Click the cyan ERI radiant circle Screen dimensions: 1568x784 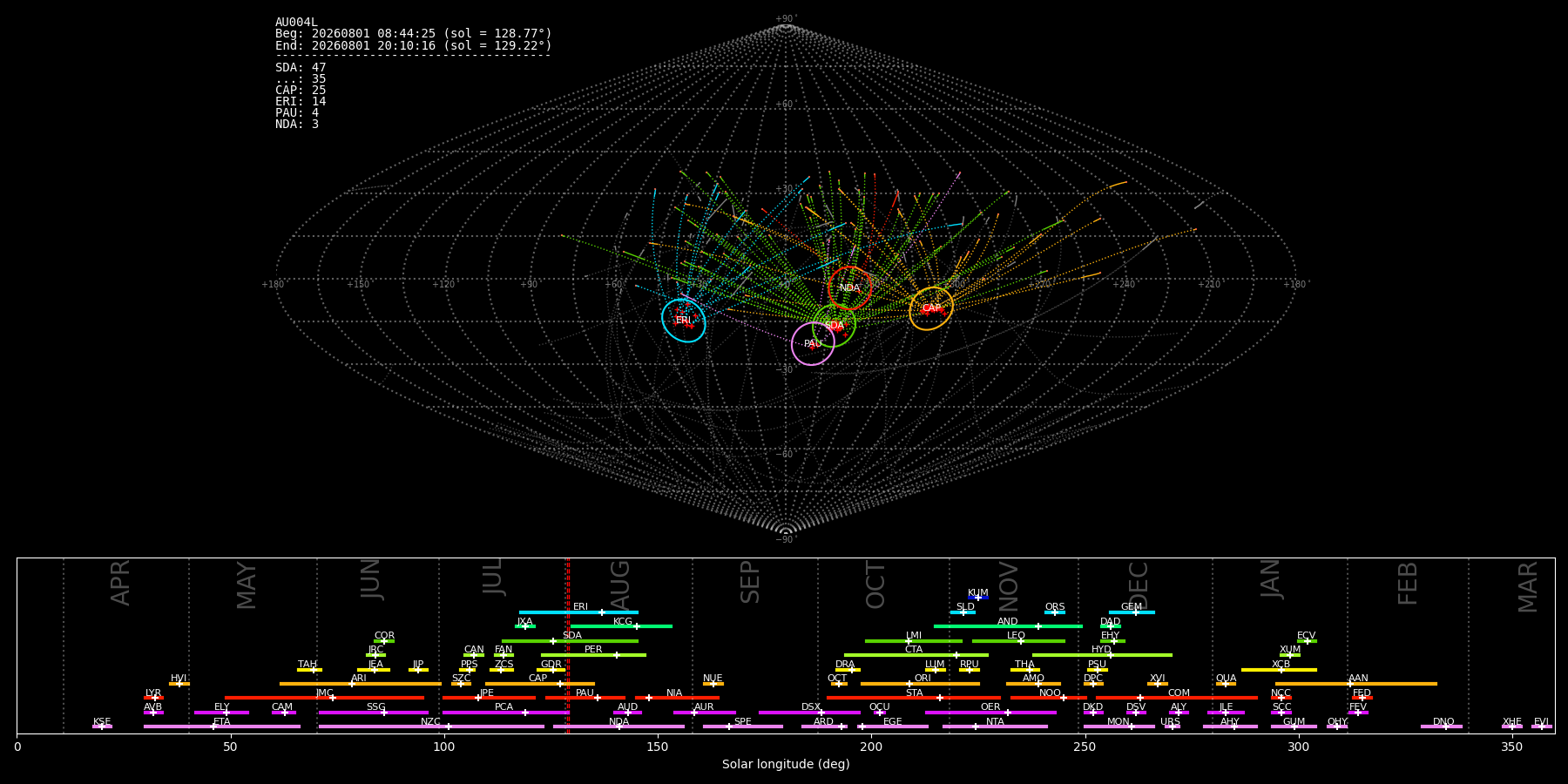684,321
